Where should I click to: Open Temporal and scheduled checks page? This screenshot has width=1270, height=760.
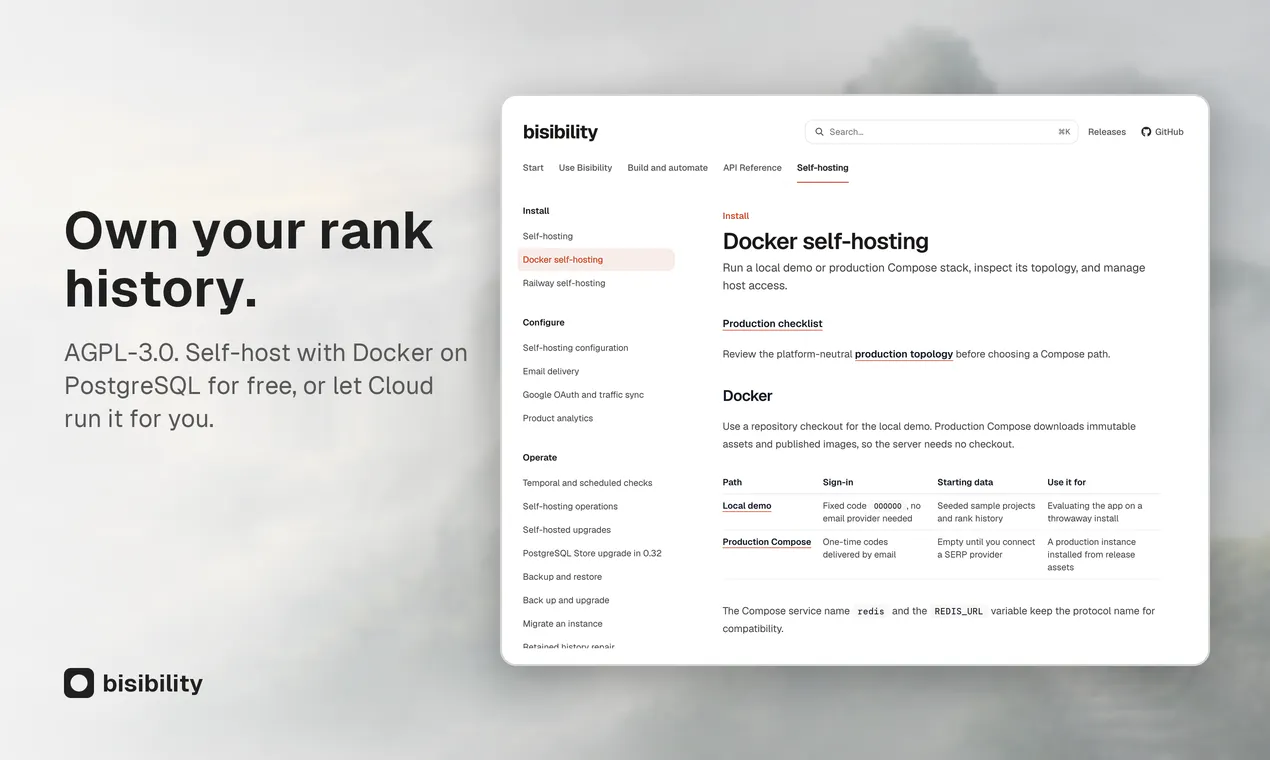point(587,483)
